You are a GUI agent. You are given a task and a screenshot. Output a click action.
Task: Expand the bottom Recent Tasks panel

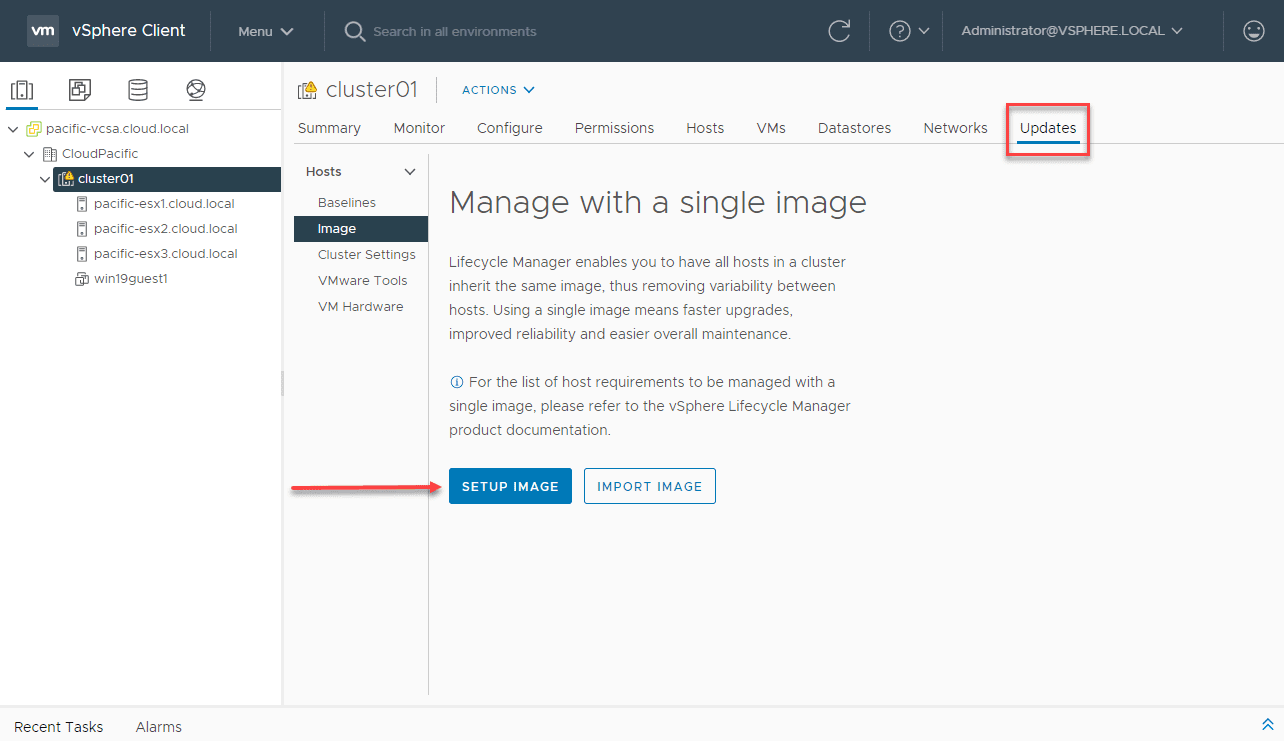[1267, 725]
